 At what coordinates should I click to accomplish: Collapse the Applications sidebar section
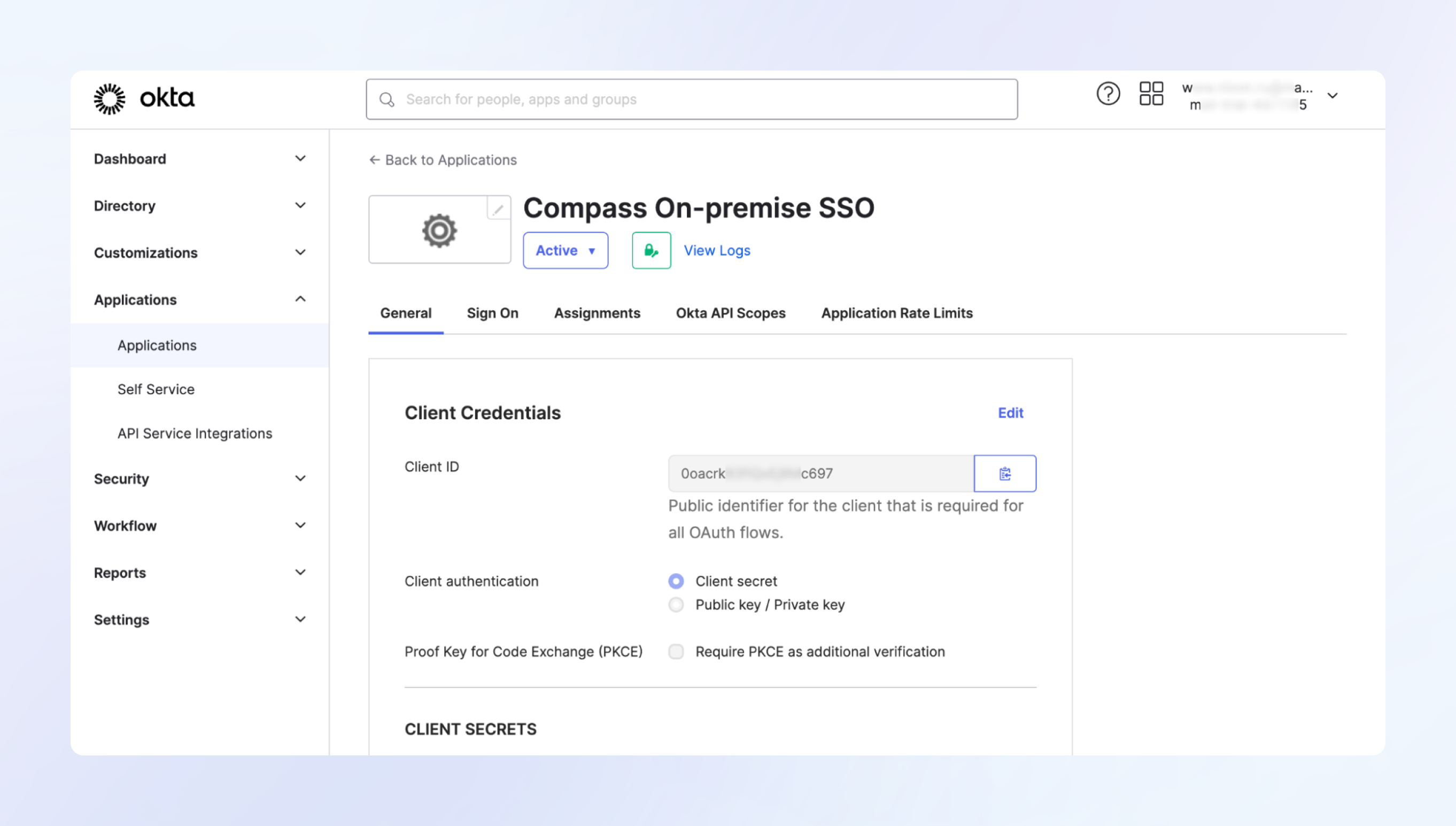point(300,299)
